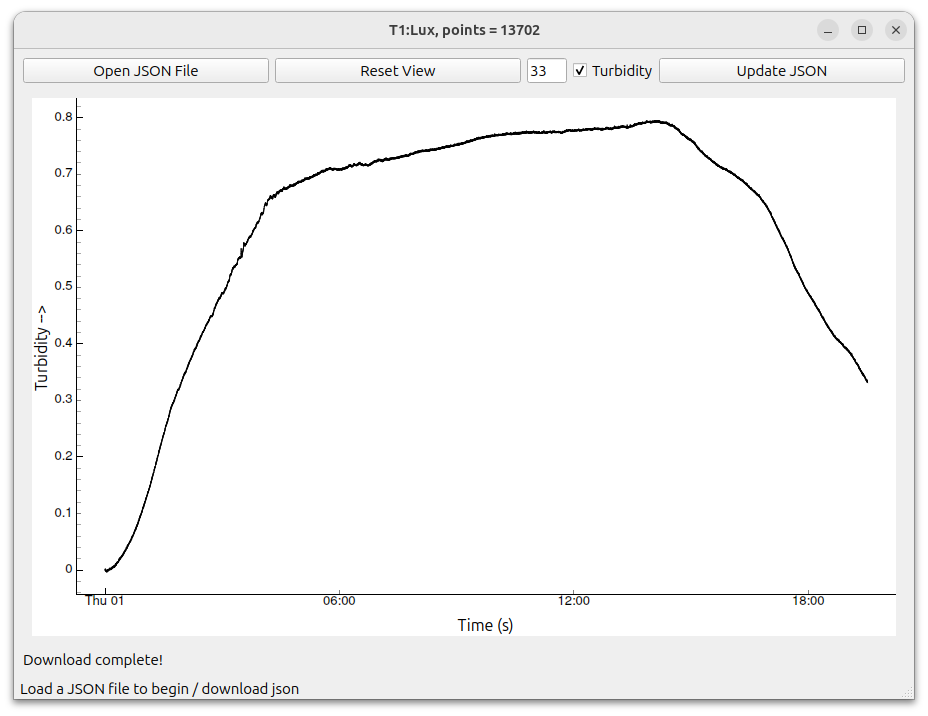Click the Load a JSON file status text
The width and height of the screenshot is (928, 716).
pyautogui.click(x=159, y=688)
